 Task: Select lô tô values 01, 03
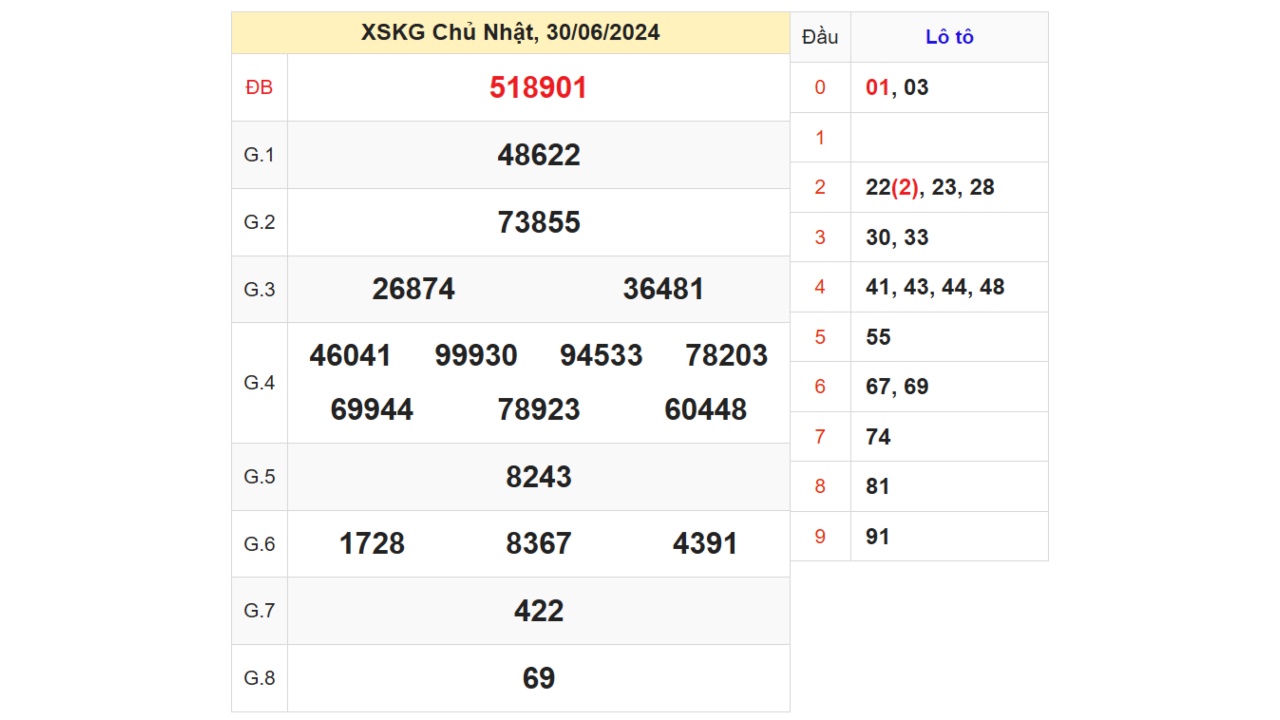click(897, 87)
